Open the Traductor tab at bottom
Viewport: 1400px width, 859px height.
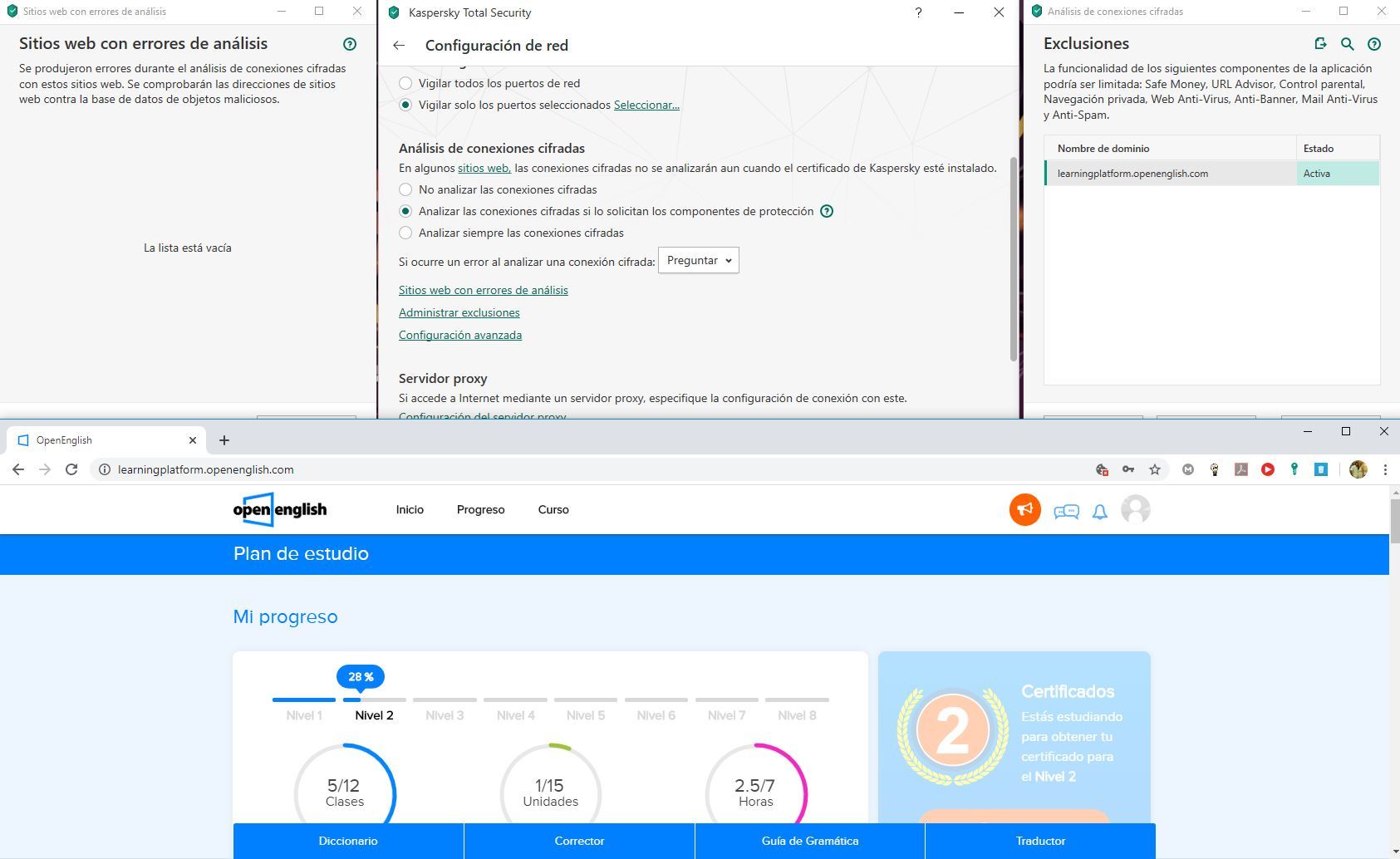pyautogui.click(x=1040, y=841)
